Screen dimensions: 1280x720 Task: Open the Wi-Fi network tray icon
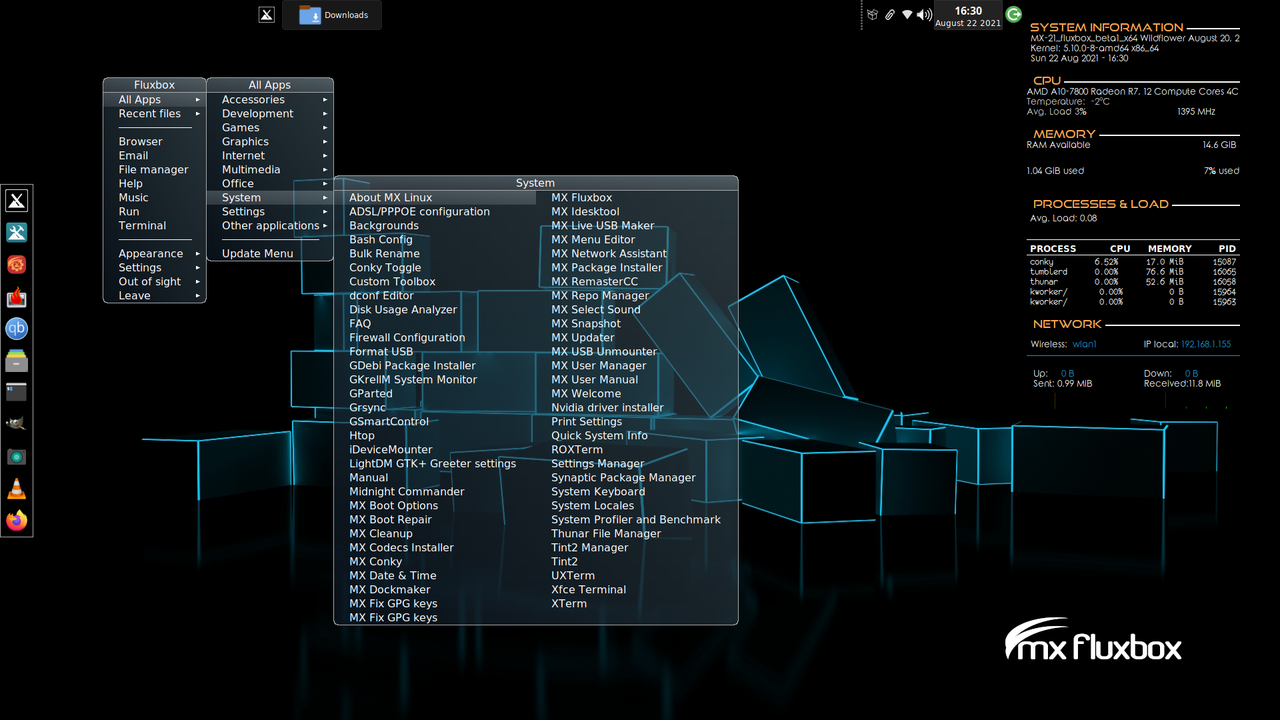pyautogui.click(x=907, y=15)
